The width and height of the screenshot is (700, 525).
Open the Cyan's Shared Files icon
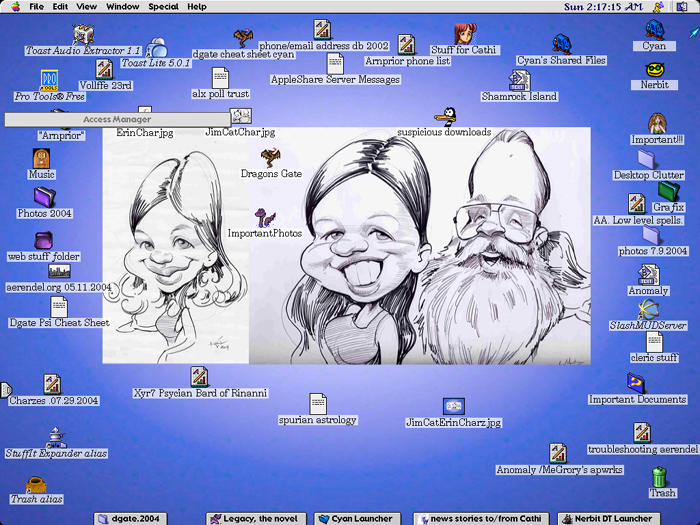coord(562,44)
